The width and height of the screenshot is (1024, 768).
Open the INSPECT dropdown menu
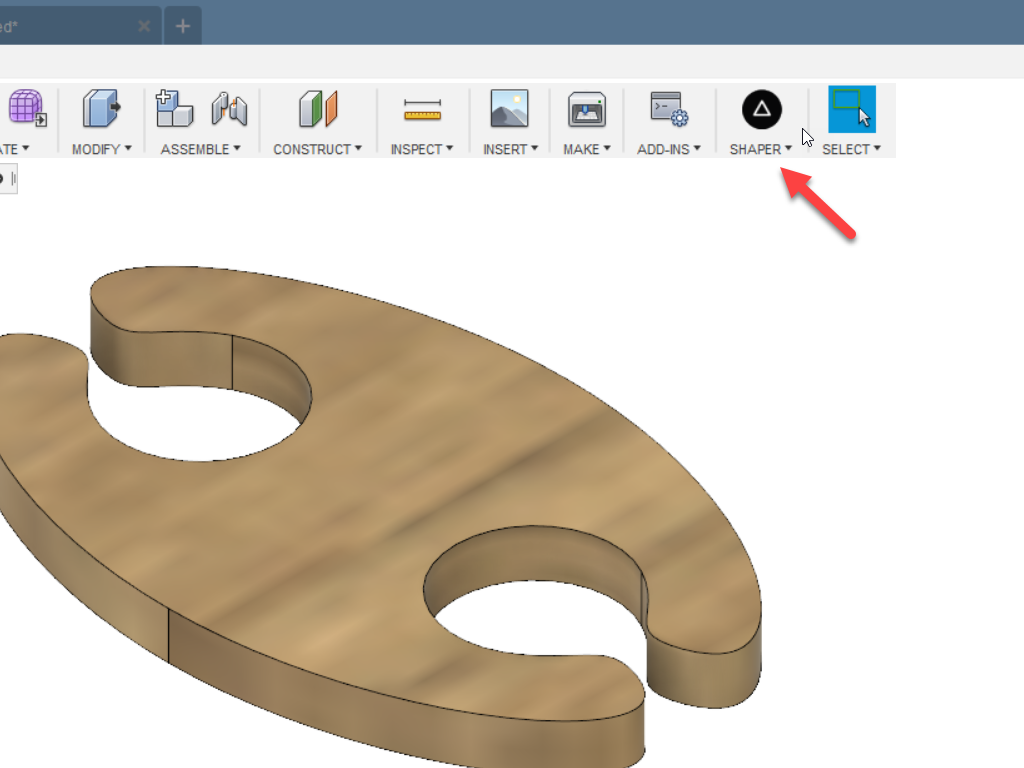tap(422, 149)
